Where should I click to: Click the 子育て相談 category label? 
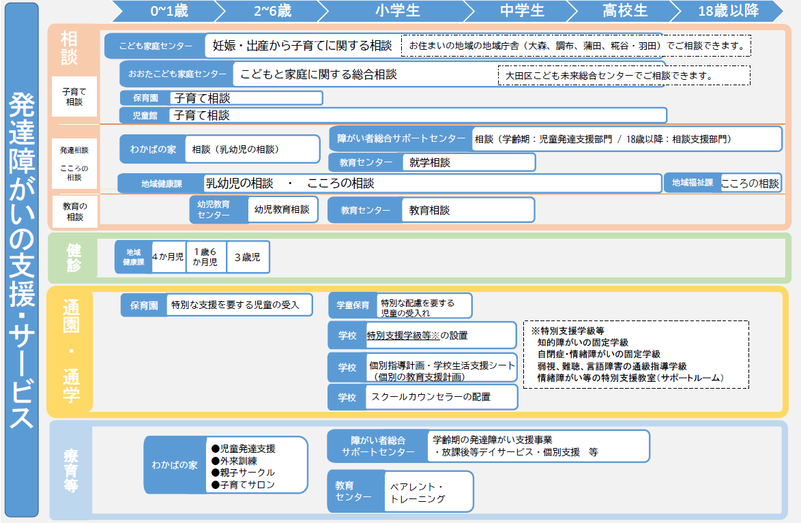tap(74, 97)
